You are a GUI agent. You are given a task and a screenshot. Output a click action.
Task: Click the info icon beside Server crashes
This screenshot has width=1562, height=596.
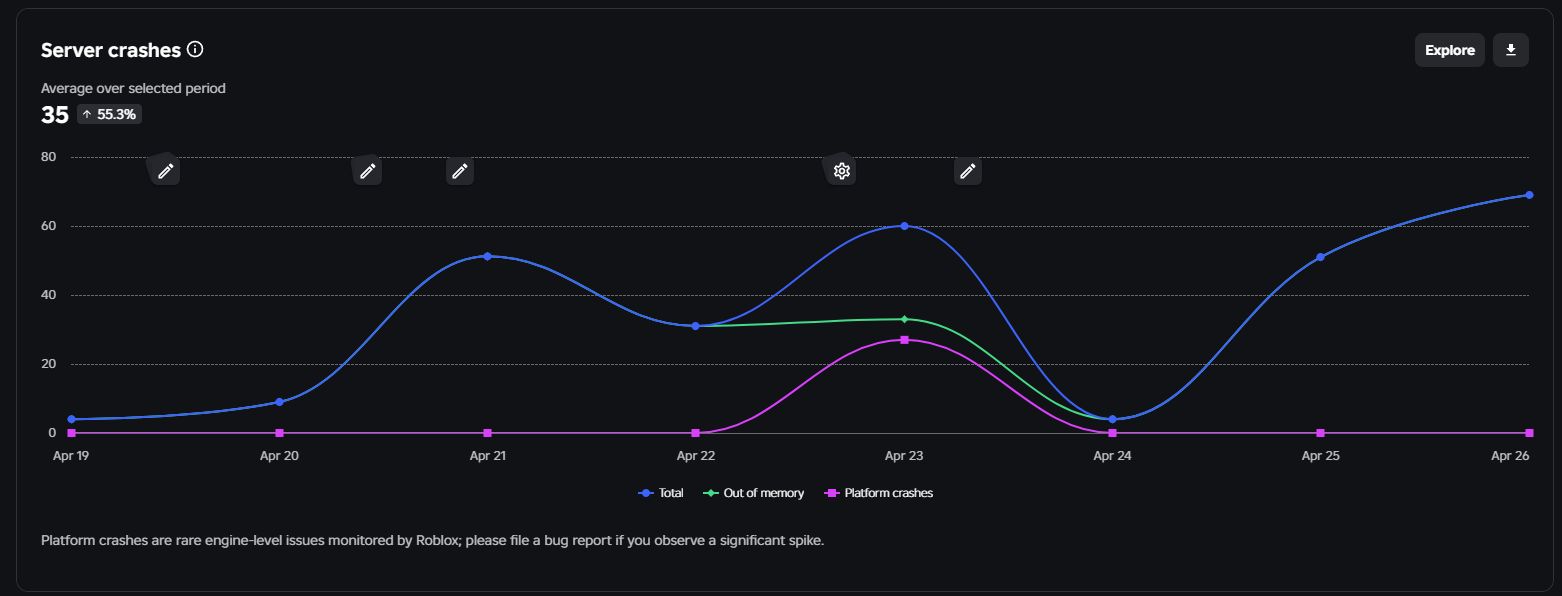pyautogui.click(x=196, y=49)
